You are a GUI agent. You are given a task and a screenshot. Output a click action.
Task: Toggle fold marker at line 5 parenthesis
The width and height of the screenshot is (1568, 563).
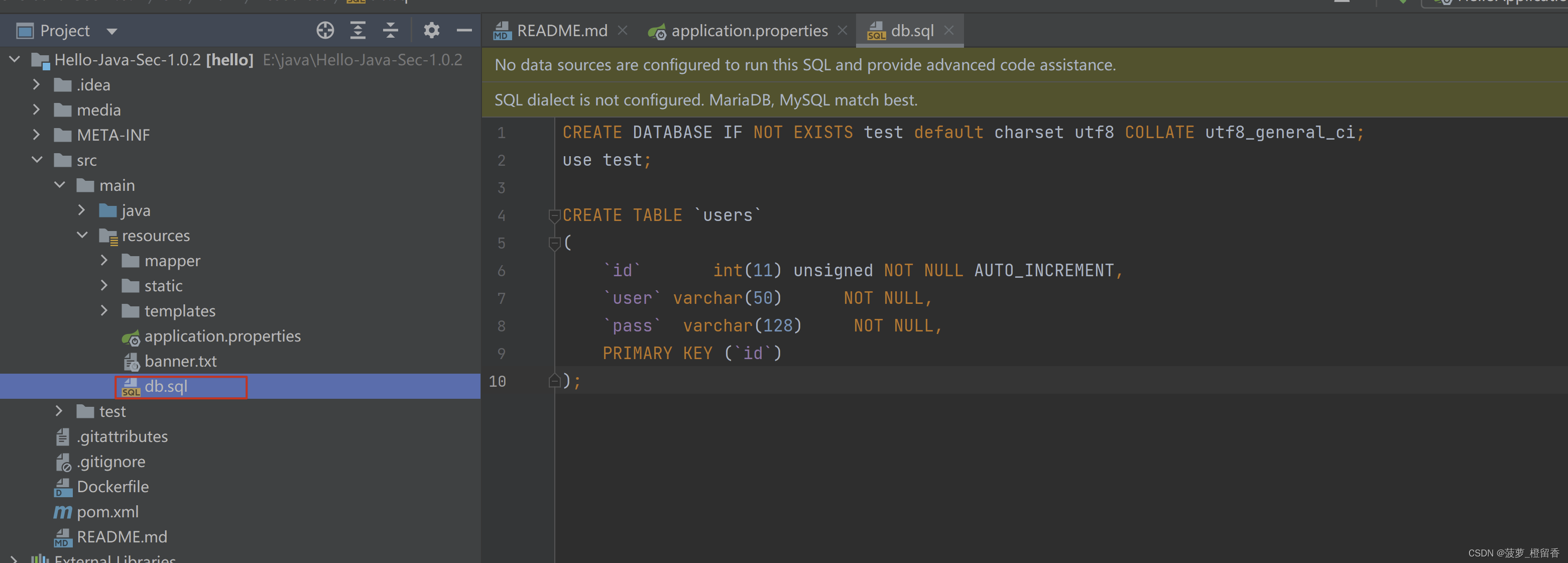pos(554,244)
